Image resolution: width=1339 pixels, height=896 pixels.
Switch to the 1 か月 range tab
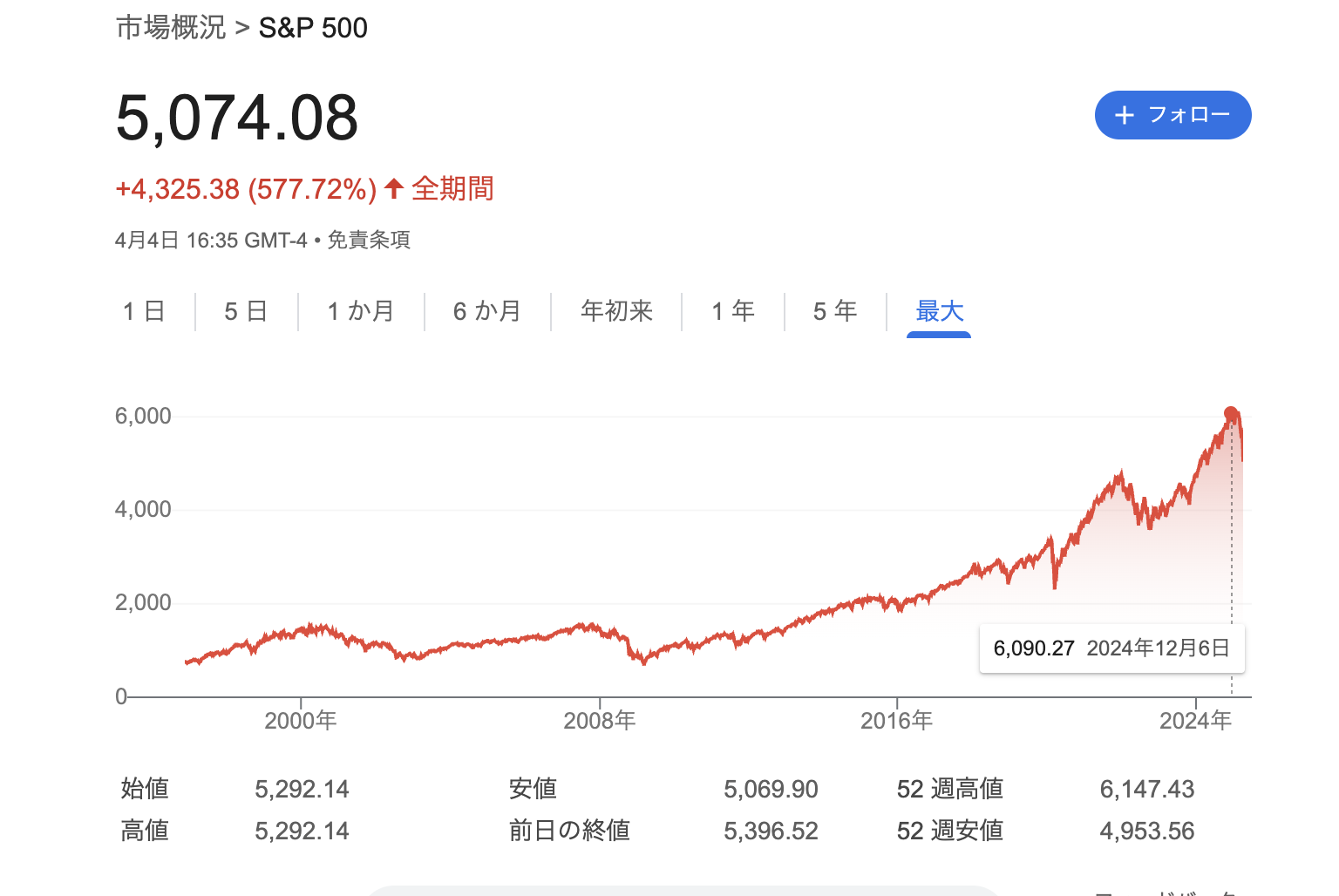click(x=361, y=311)
